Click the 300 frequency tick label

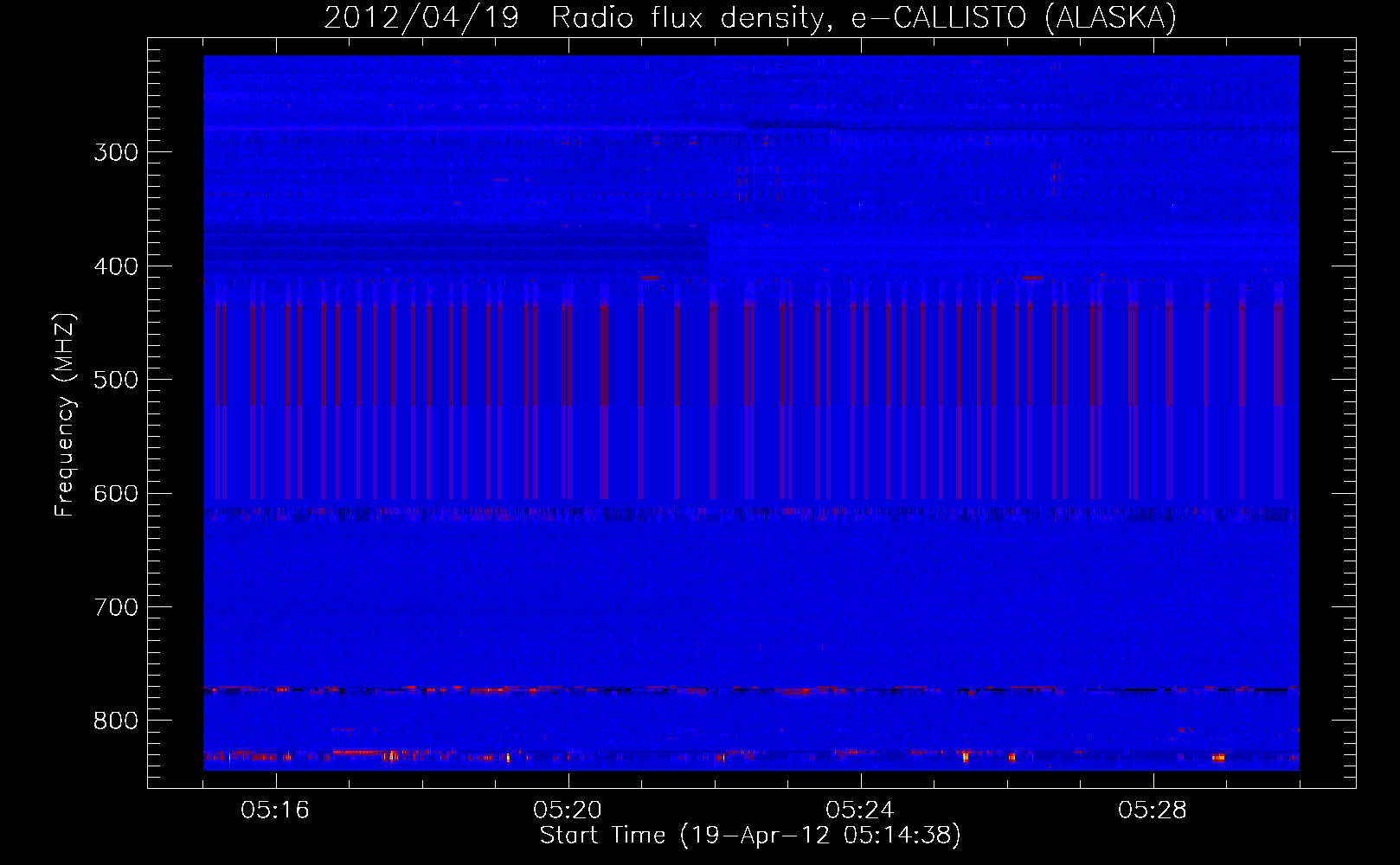coord(116,152)
